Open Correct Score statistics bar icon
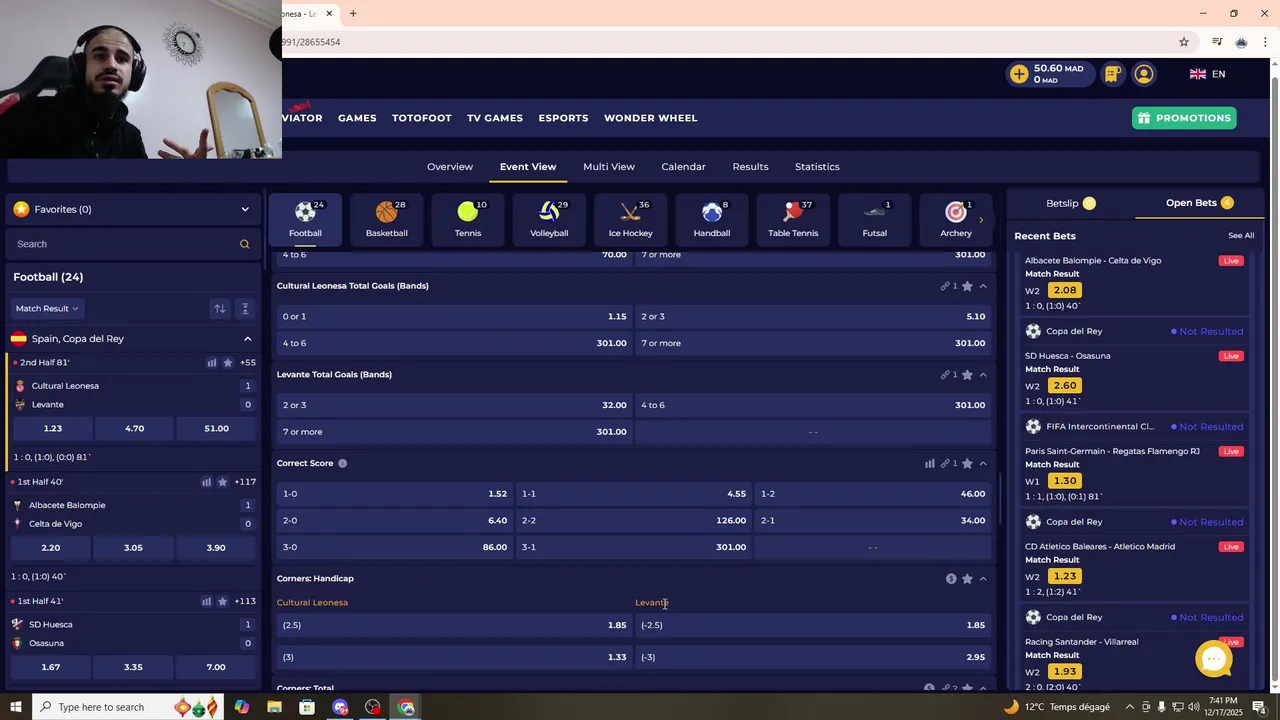The width and height of the screenshot is (1280, 720). [x=930, y=463]
